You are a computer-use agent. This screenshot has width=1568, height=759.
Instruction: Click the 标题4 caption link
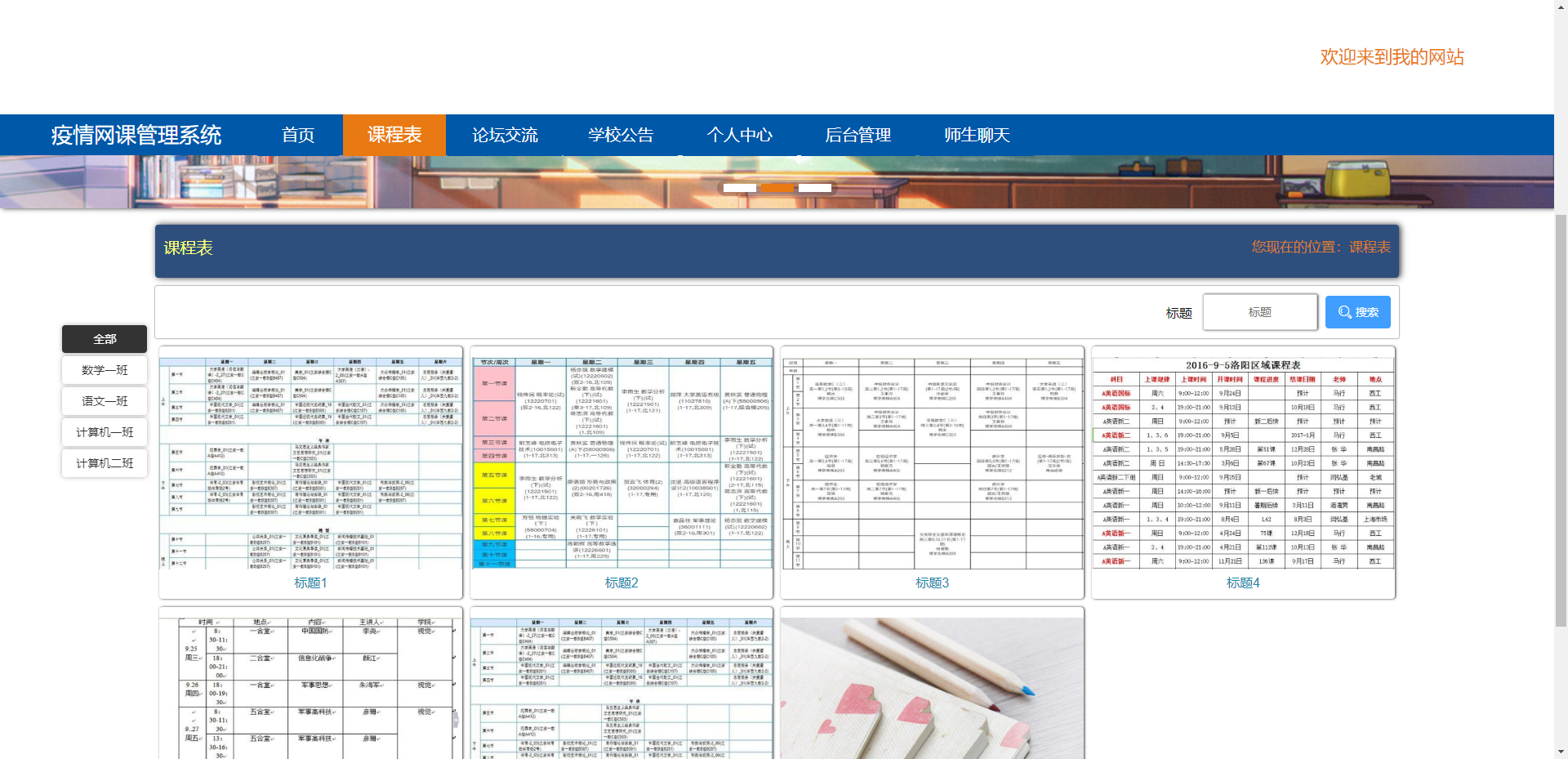(x=1243, y=583)
